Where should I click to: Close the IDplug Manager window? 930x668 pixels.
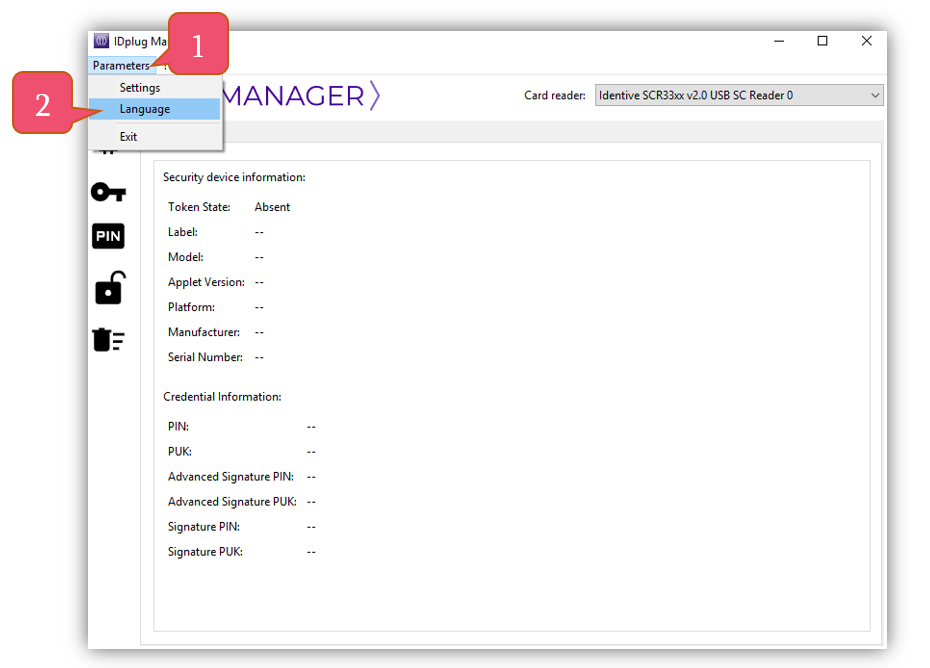coord(866,41)
